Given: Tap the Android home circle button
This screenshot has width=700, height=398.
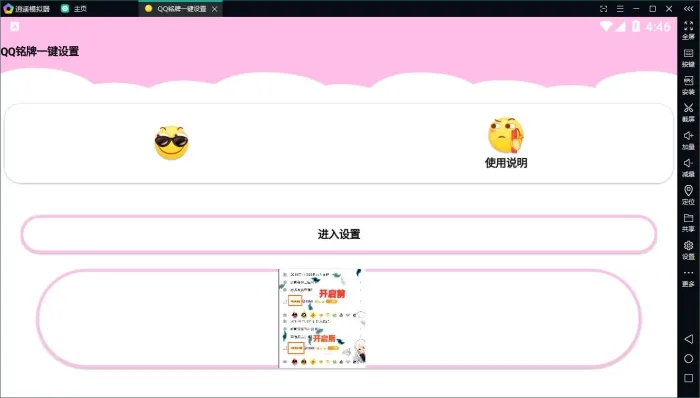Looking at the screenshot, I should pyautogui.click(x=688, y=359).
